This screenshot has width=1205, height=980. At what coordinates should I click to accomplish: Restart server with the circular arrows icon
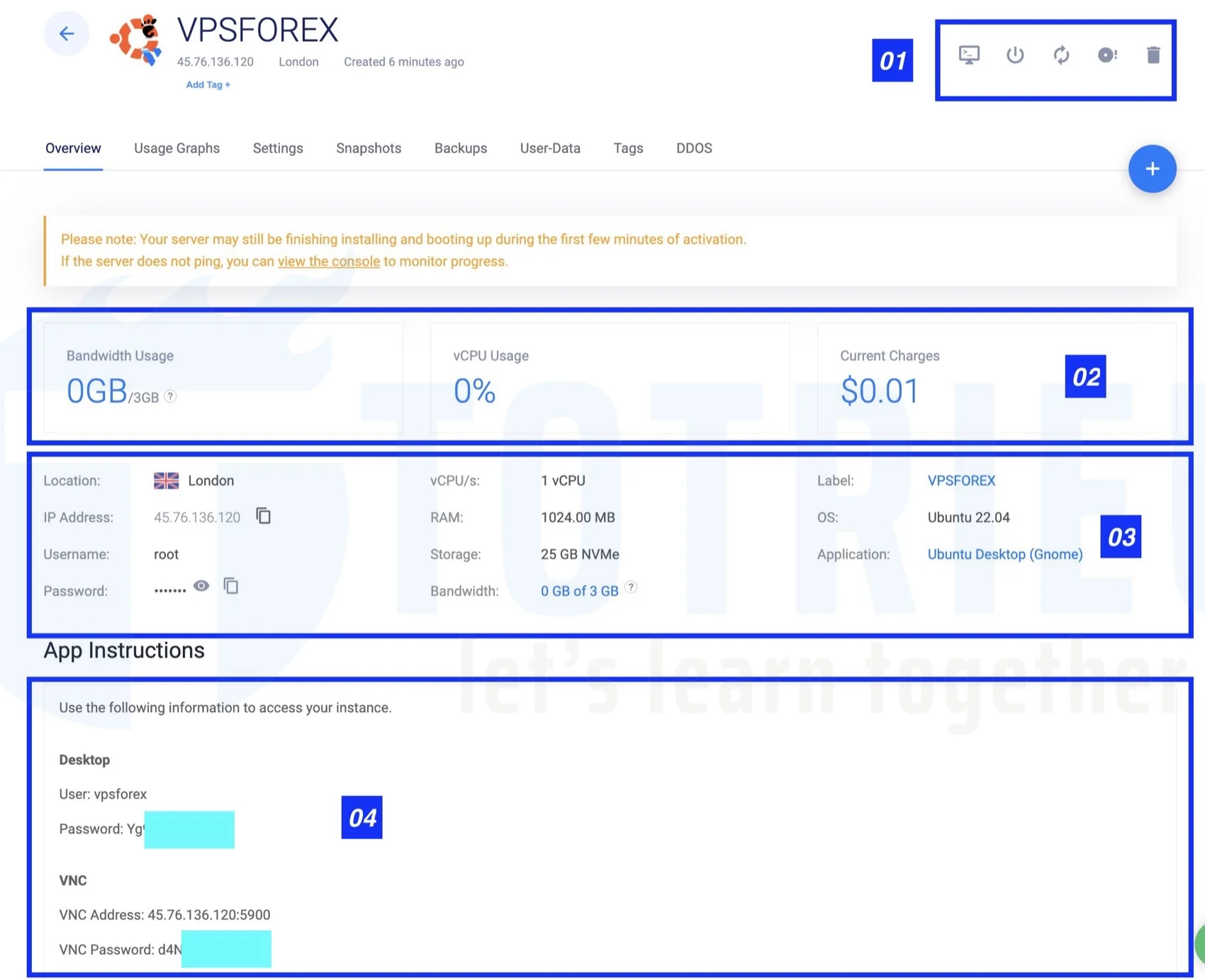(x=1061, y=55)
